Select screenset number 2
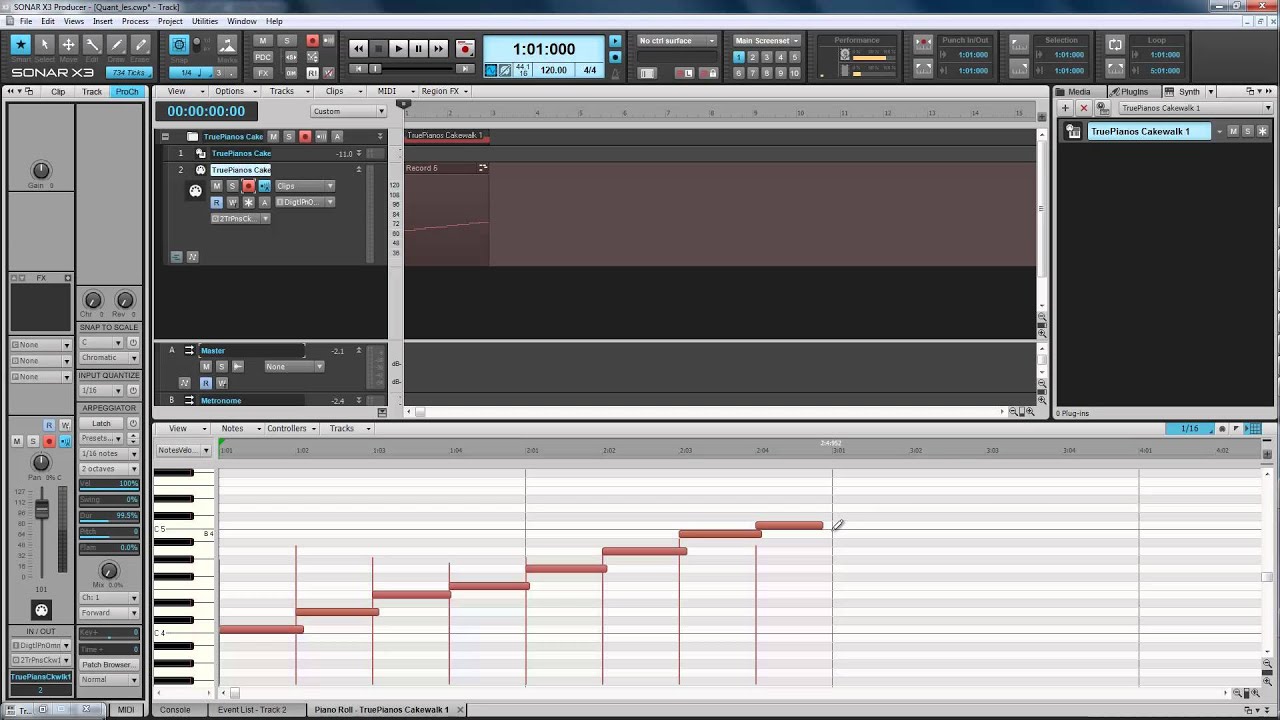Screen dimensions: 1280x720 point(753,57)
